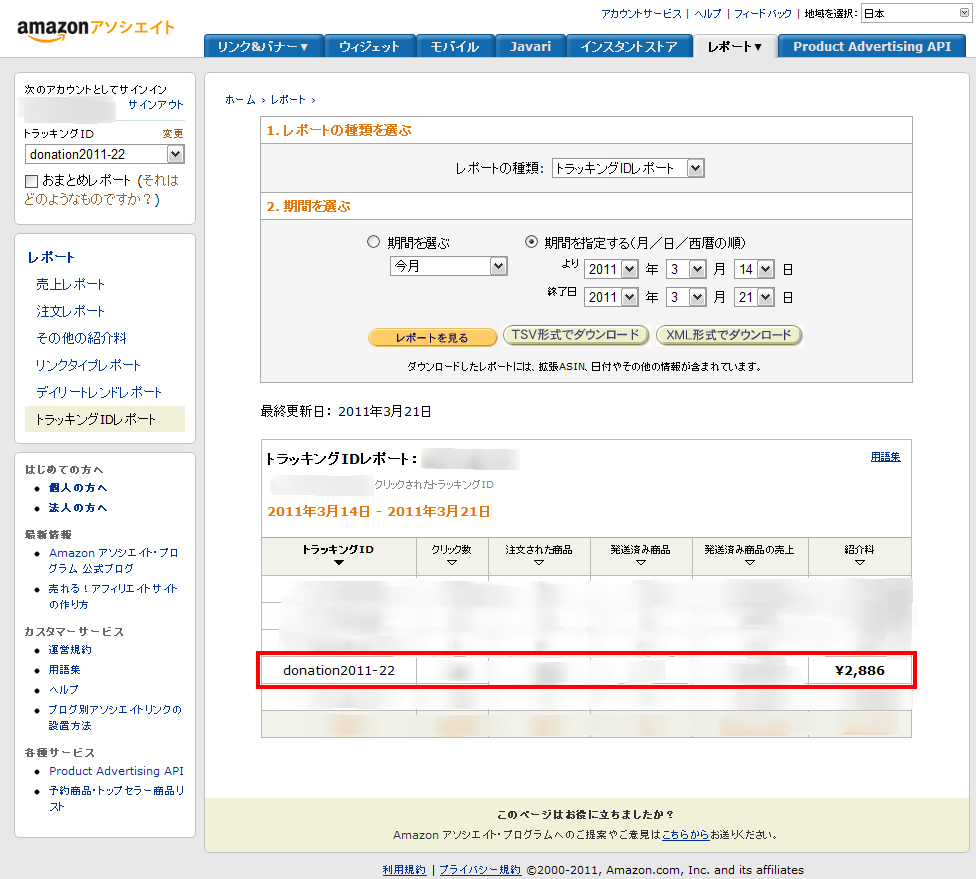
Task: Open the リンク&バナー tab
Action: pyautogui.click(x=263, y=46)
